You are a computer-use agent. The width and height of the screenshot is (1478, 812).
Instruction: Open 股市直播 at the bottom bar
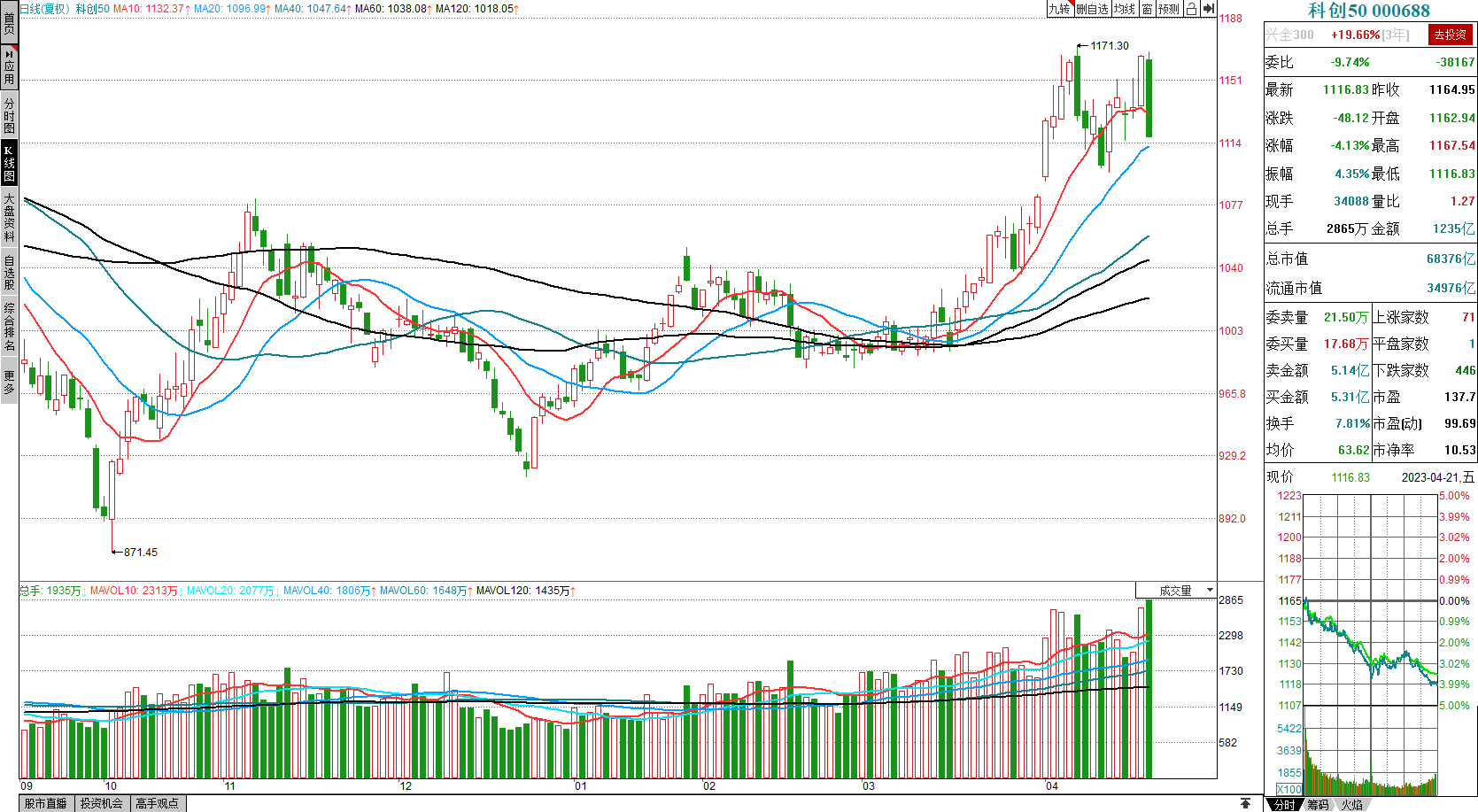[46, 803]
